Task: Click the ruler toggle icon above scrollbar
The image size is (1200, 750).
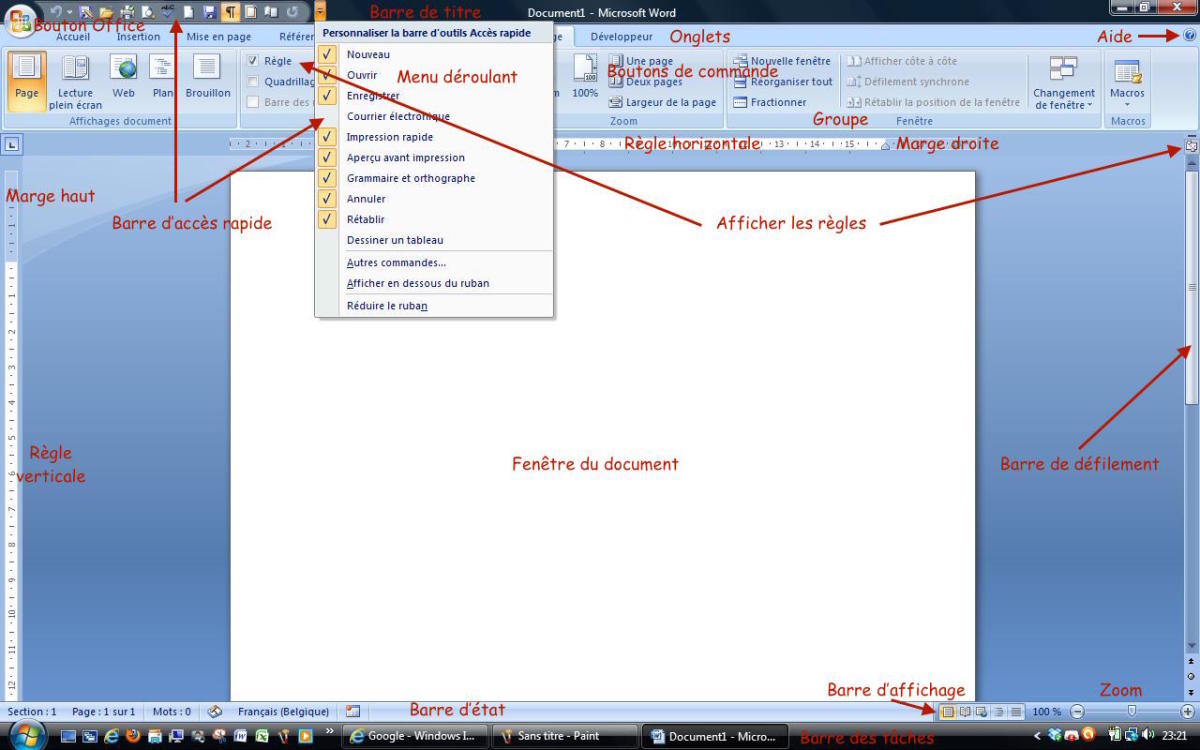Action: pos(1190,146)
